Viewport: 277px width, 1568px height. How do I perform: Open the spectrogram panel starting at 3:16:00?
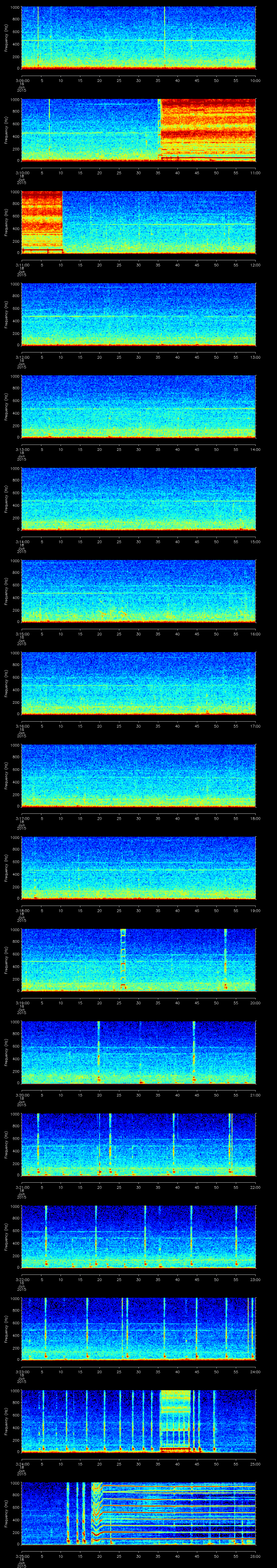138,683
